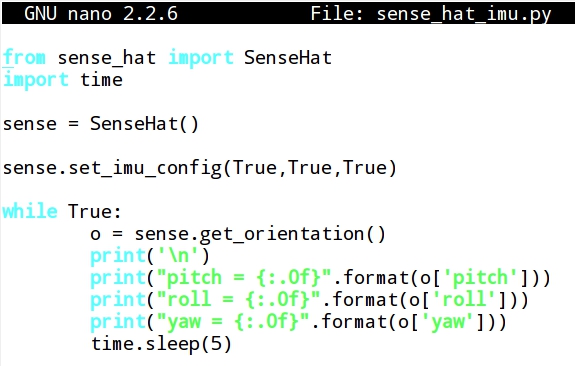The height and width of the screenshot is (366, 575).
Task: Click the time.sleep(5) line
Action: [x=161, y=344]
